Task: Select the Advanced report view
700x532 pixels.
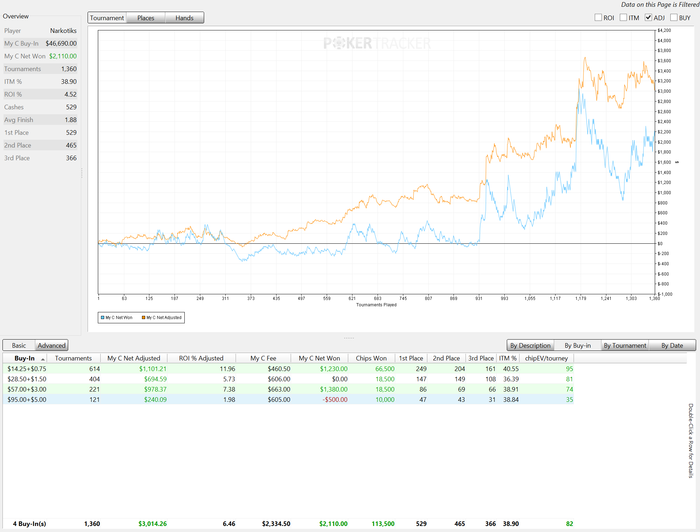Action: tap(51, 345)
